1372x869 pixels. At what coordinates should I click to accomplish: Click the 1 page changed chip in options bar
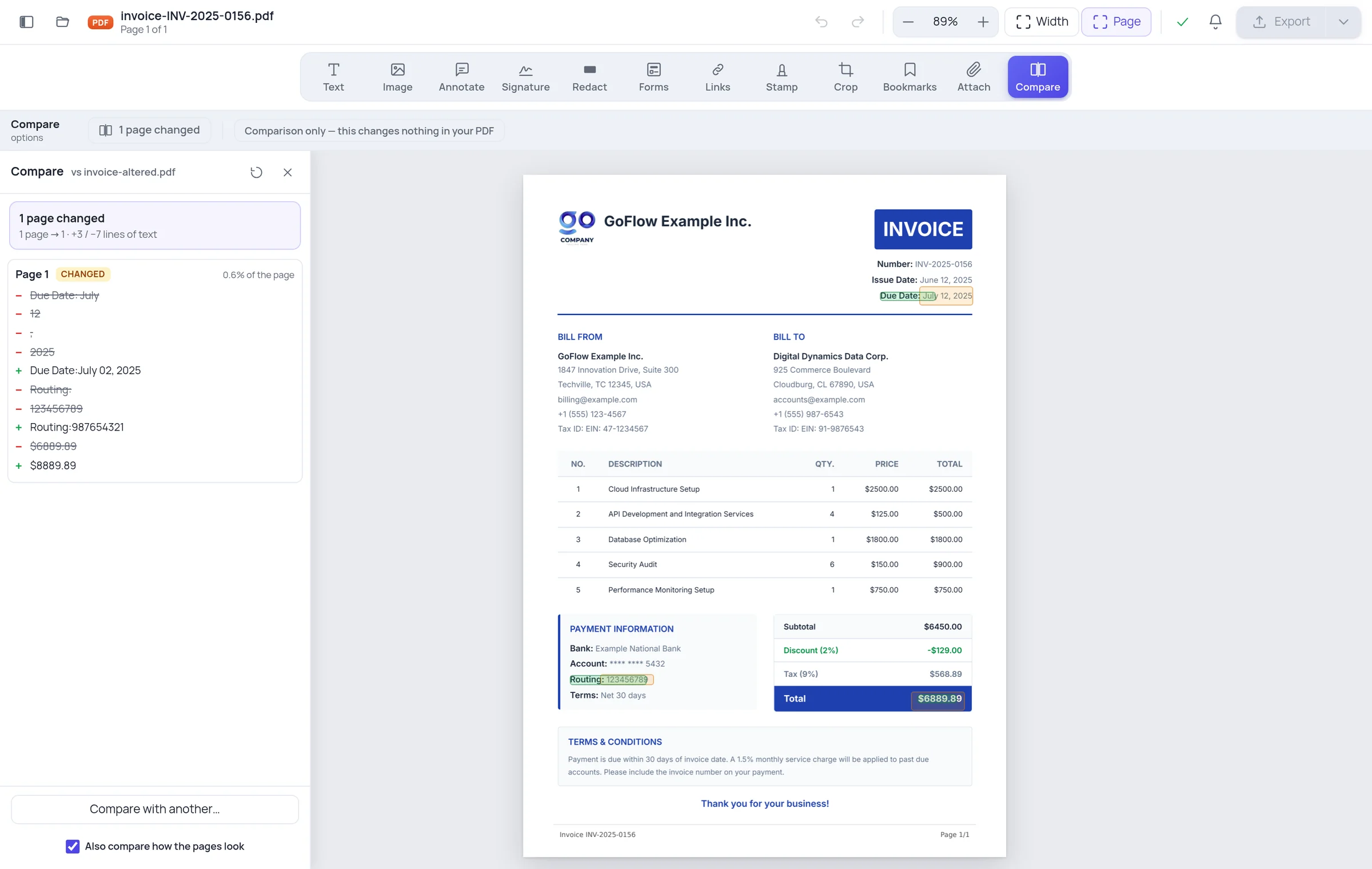tap(150, 130)
